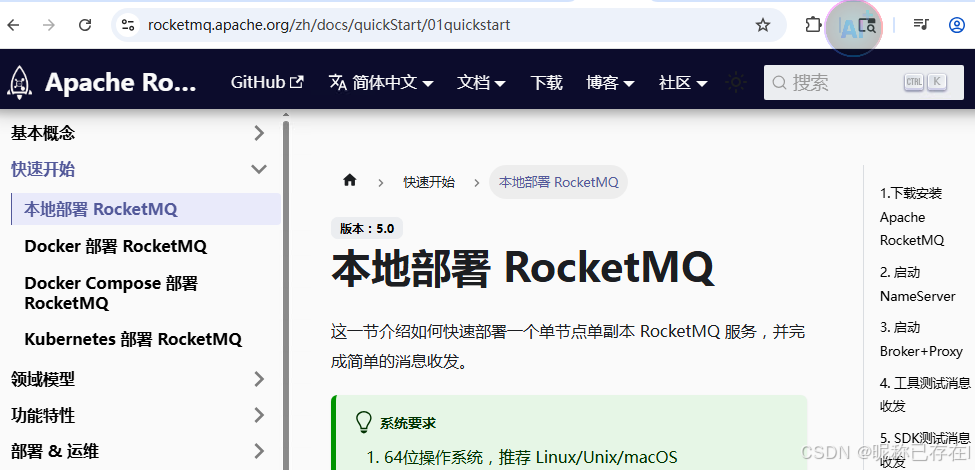The width and height of the screenshot is (975, 470).
Task: Click the 本地部署 RocketMQ page heading
Action: [x=522, y=268]
